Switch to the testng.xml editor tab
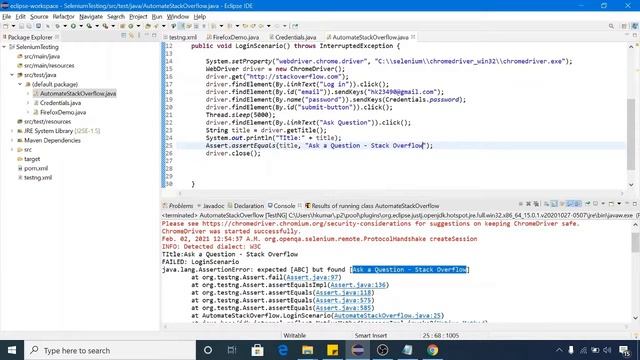Screen dimensions: 640x360 click(180, 37)
